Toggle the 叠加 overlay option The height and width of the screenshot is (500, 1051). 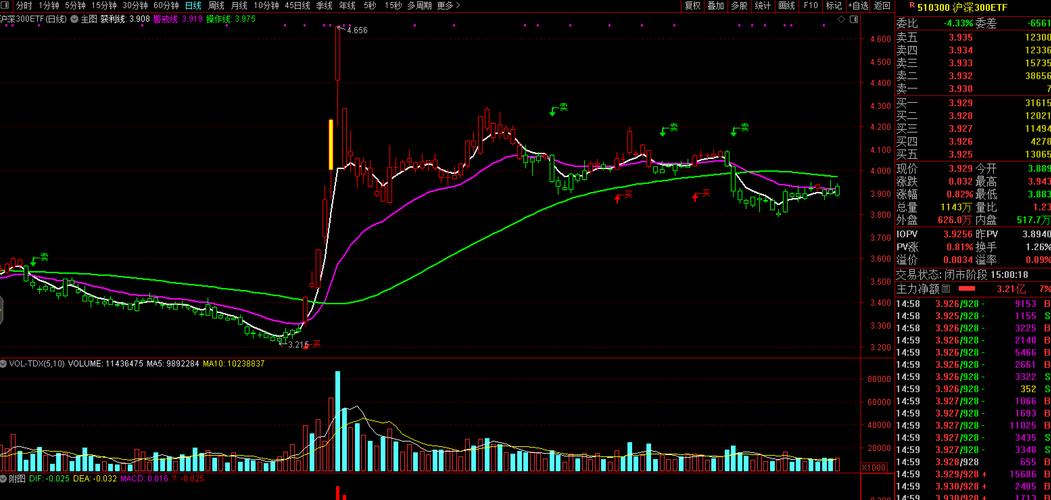(x=715, y=6)
